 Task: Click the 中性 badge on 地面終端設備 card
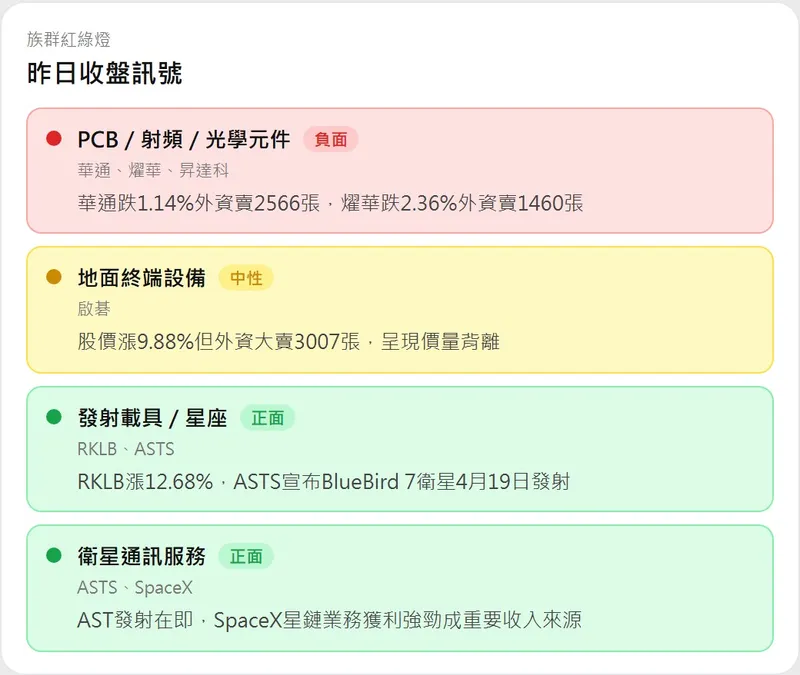(x=246, y=278)
